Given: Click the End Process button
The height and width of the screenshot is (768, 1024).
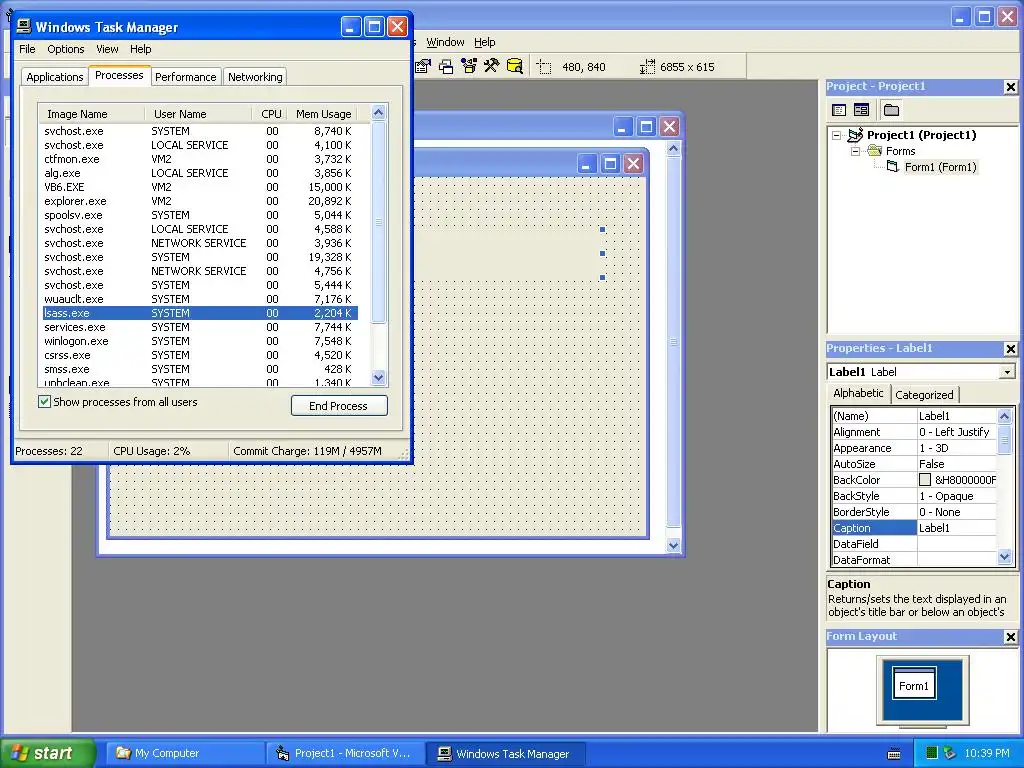Looking at the screenshot, I should 339,406.
